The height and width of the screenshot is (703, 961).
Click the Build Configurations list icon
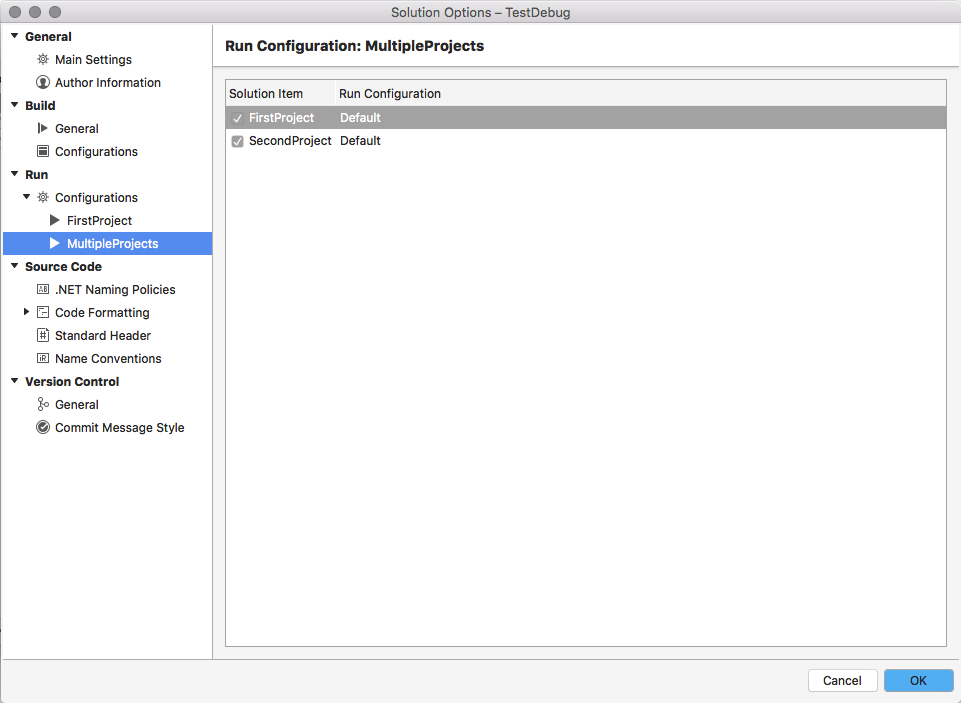(43, 151)
